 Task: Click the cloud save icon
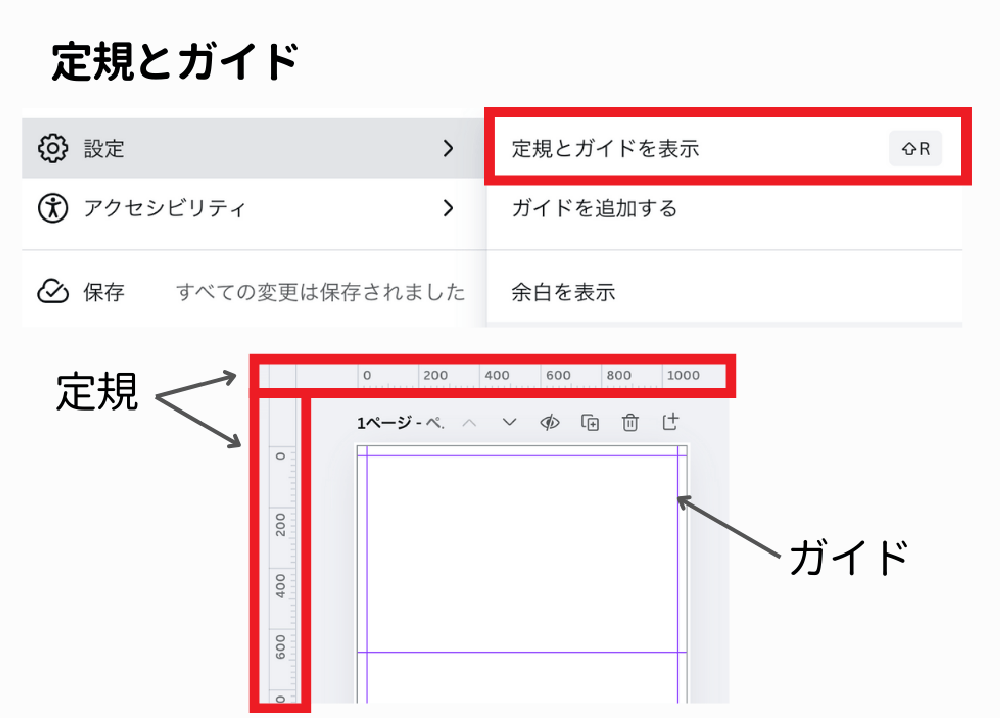click(52, 292)
